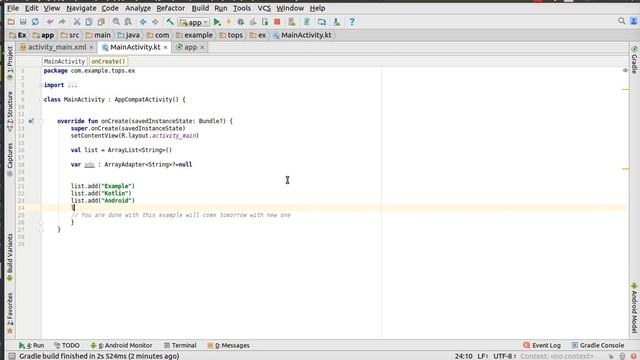The image size is (640, 360).
Task: Click the Redo arrow icon
Action: coord(62,22)
